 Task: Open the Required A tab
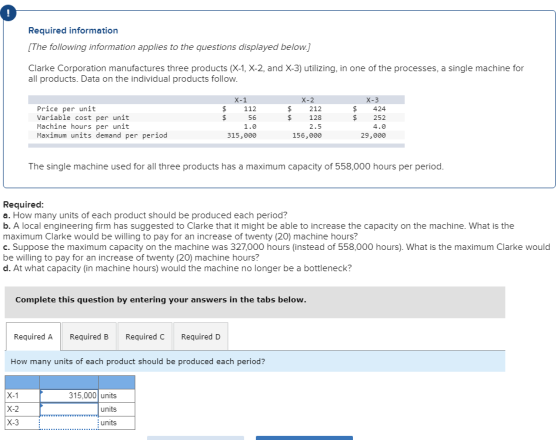33,337
